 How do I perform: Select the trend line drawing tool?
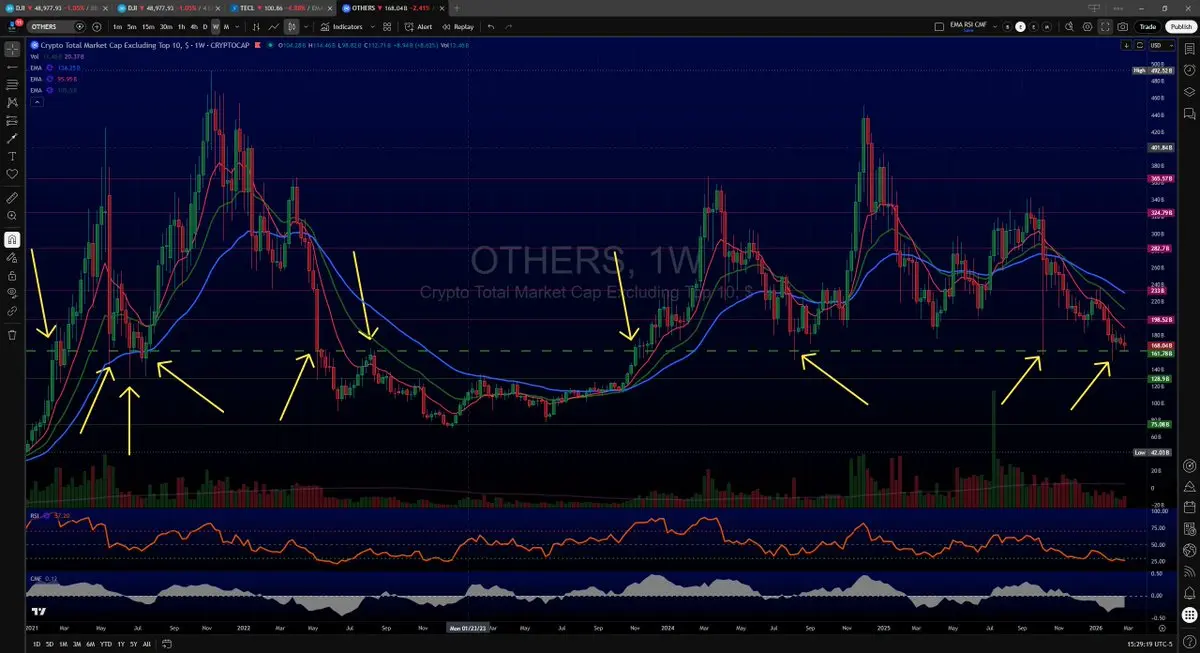pyautogui.click(x=12, y=66)
